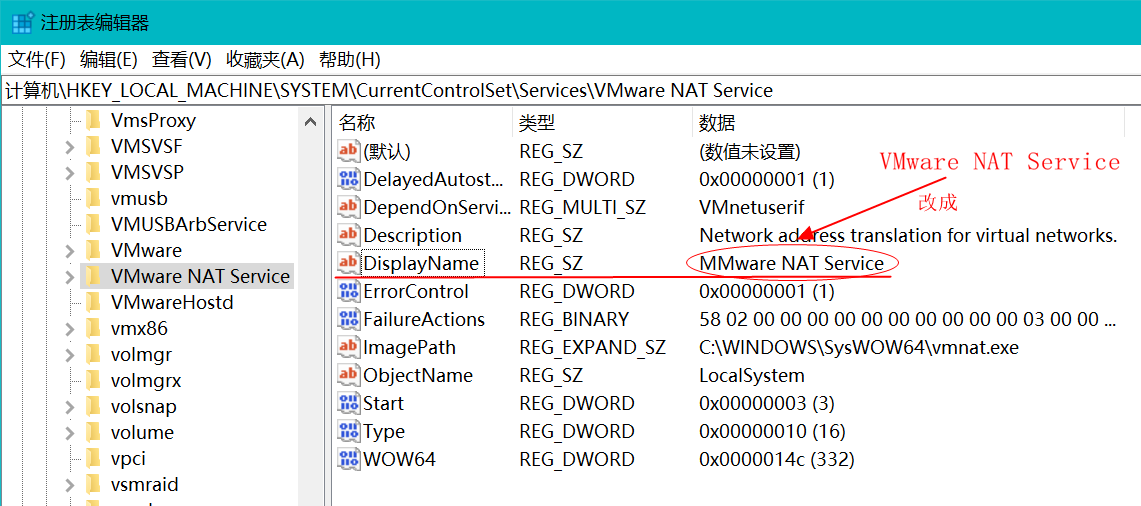The image size is (1141, 506).
Task: Click the (默认) string value icon
Action: 349,151
